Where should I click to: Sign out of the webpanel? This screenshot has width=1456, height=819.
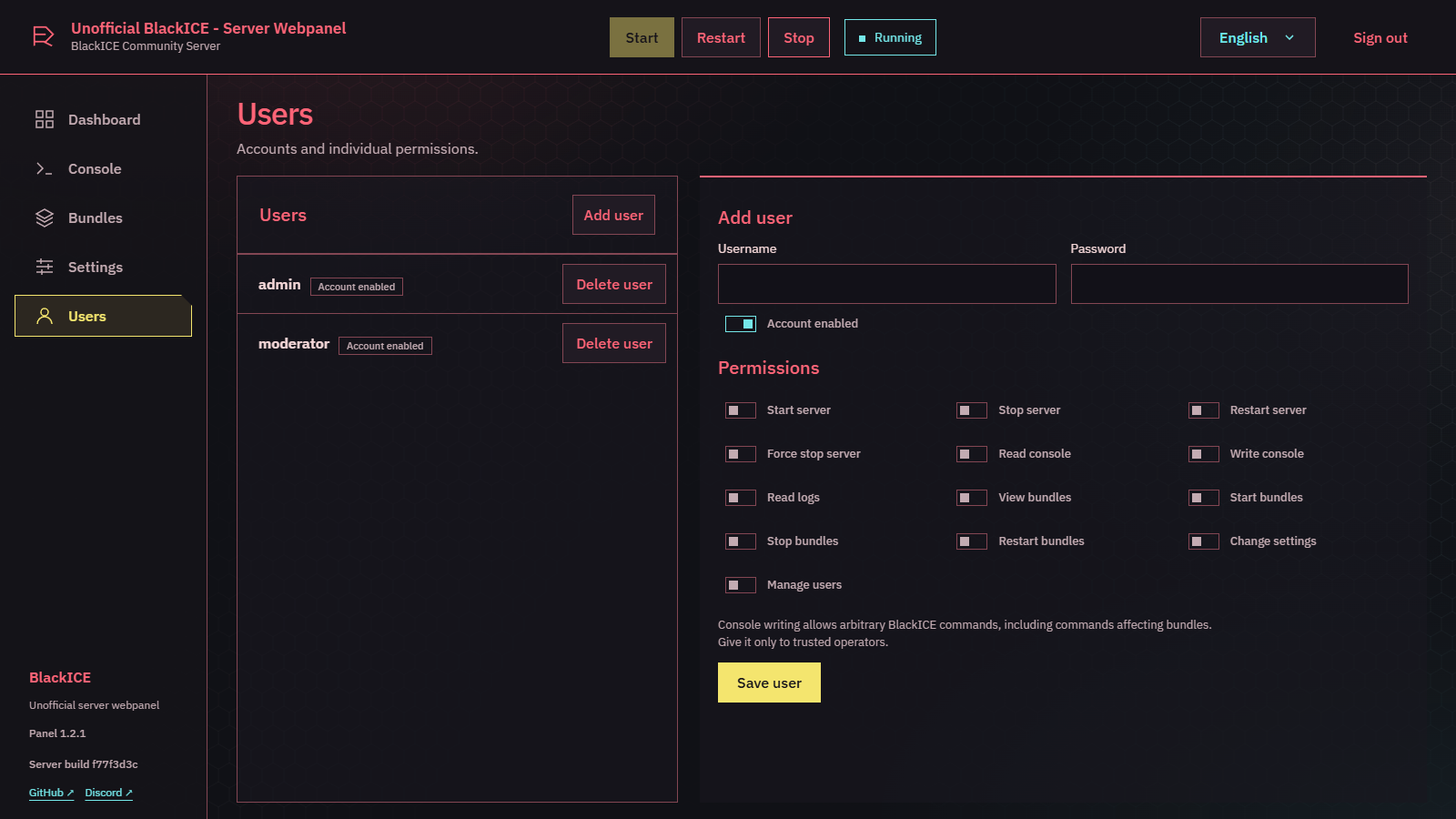(1380, 37)
